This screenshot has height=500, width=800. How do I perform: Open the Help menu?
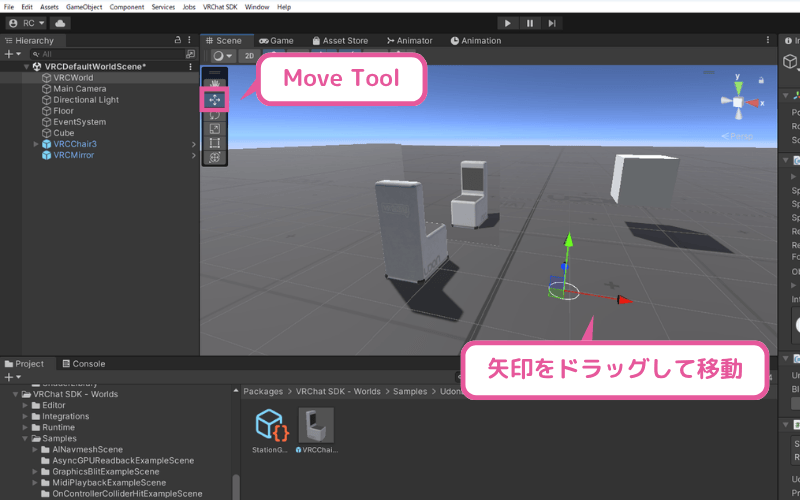click(x=284, y=7)
